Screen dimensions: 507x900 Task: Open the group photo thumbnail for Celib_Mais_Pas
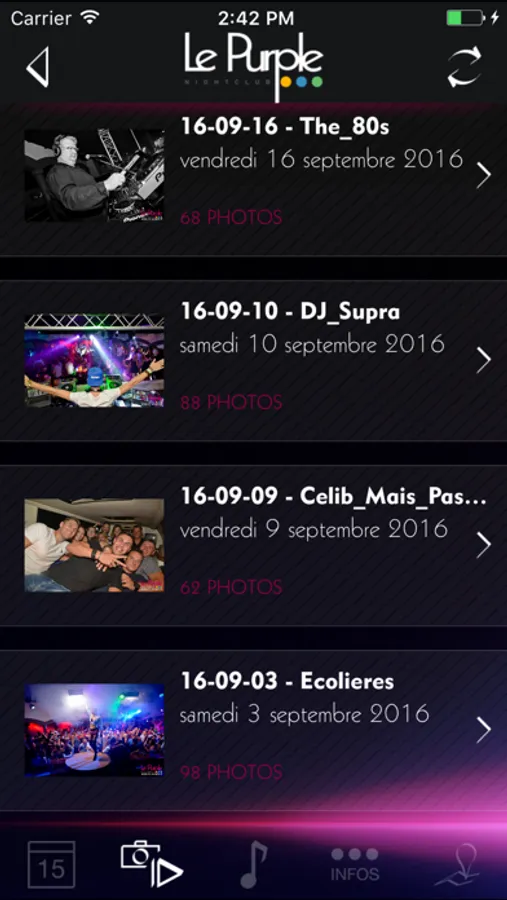pyautogui.click(x=94, y=545)
